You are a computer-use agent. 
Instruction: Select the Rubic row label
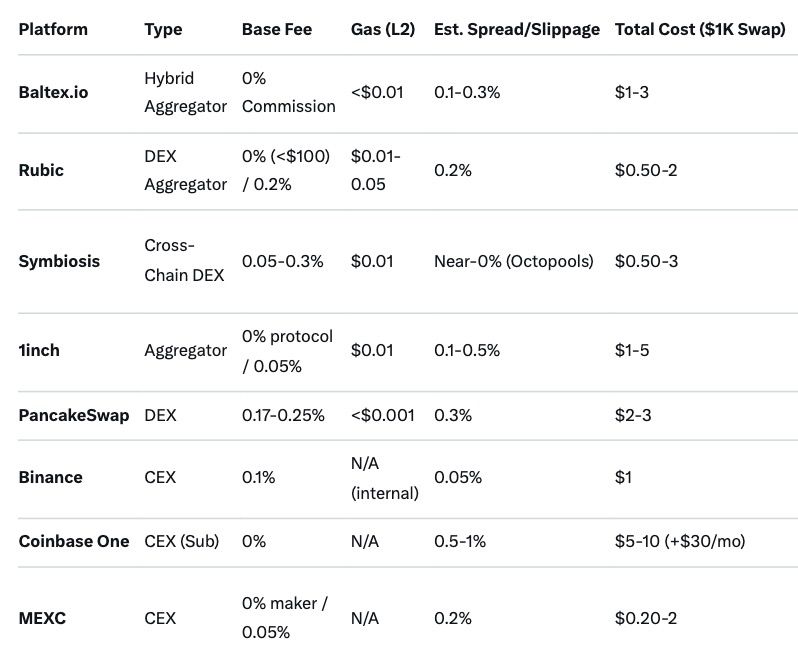[41, 170]
